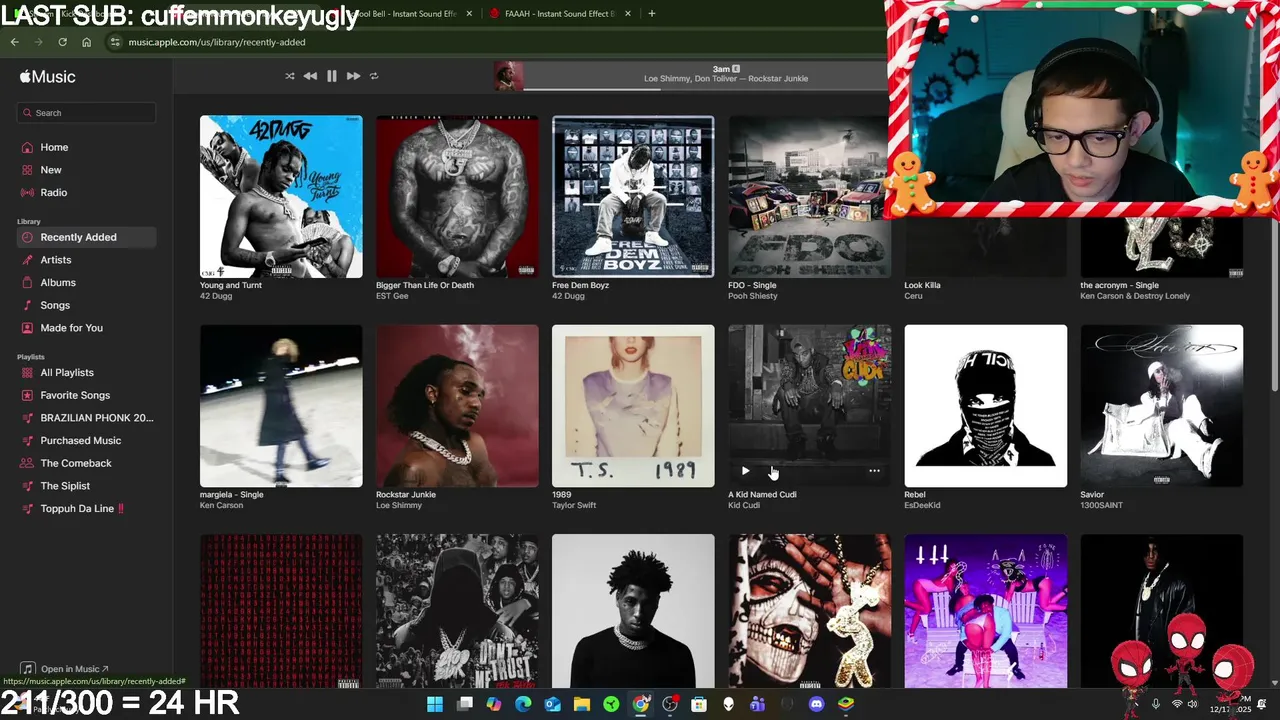Open the BRAZILIAN PHONK playlist
Image resolution: width=1280 pixels, height=720 pixels.
tap(86, 418)
